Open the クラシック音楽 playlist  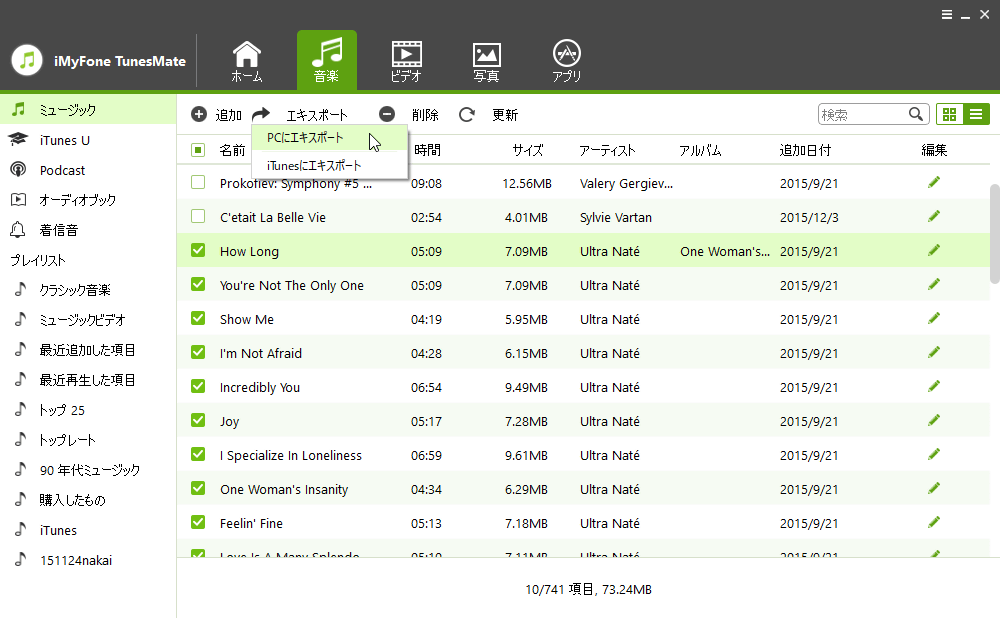coord(88,290)
